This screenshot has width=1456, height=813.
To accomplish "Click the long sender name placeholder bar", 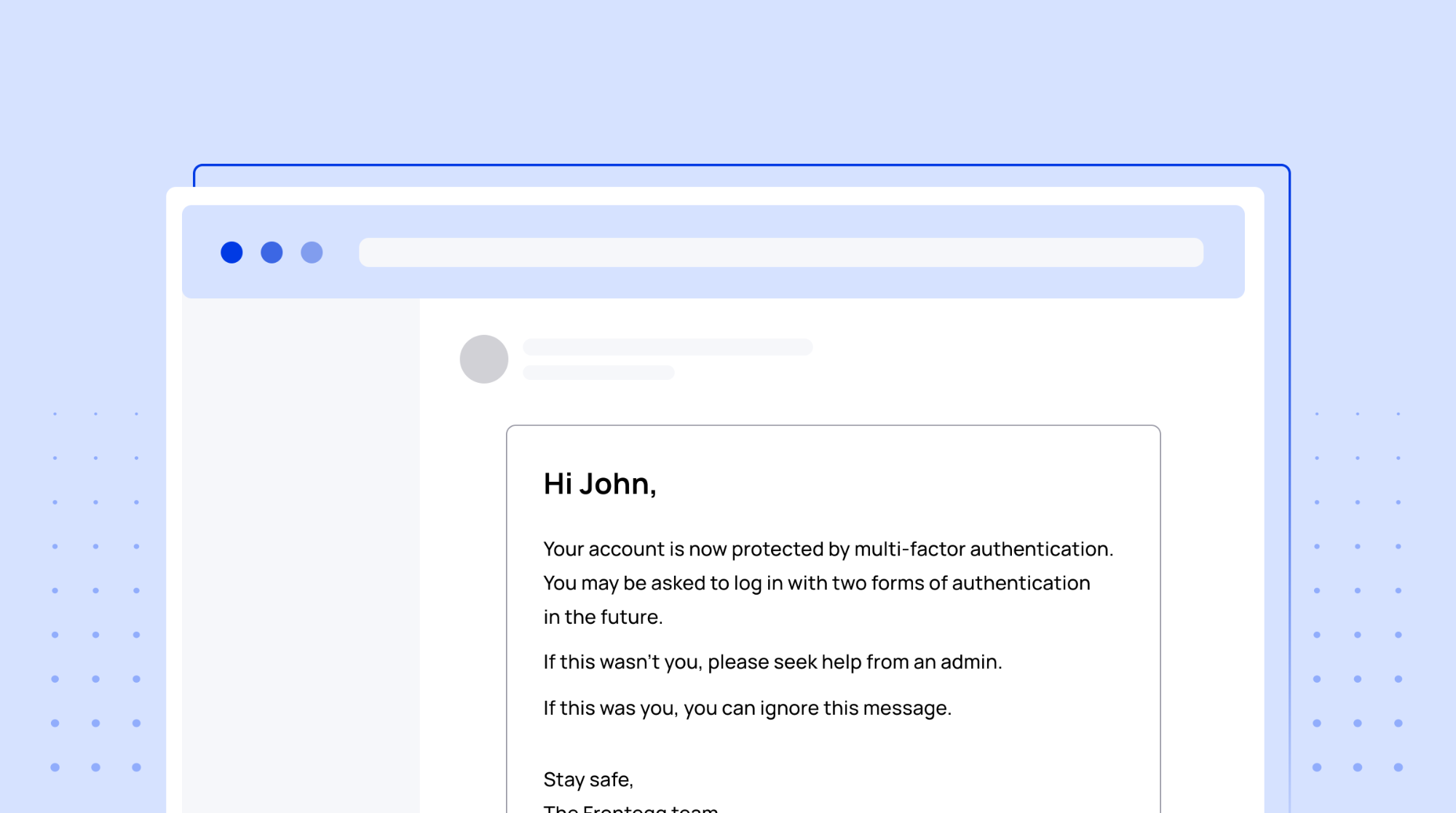I will (668, 347).
